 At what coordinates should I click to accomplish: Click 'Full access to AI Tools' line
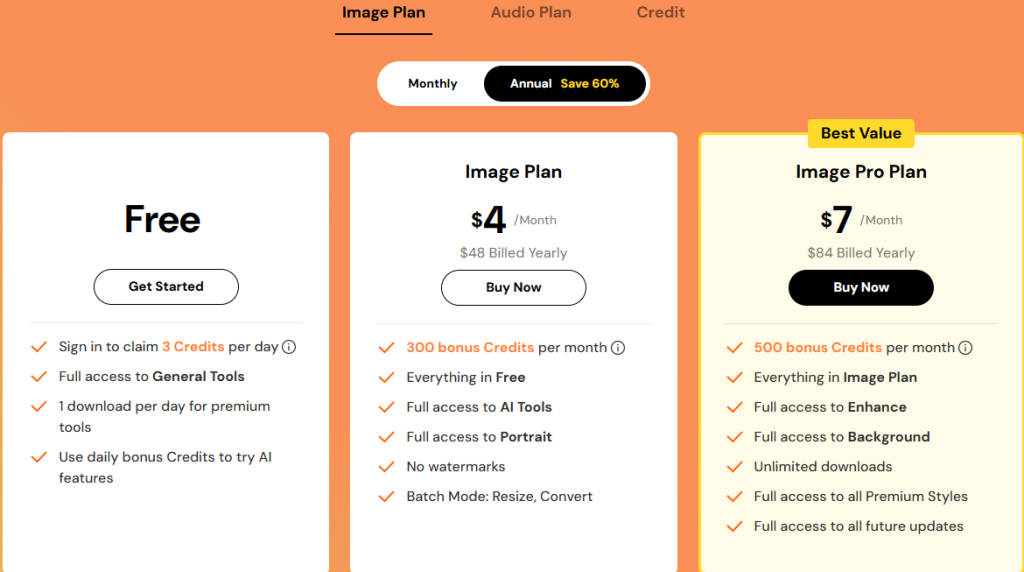[x=479, y=407]
